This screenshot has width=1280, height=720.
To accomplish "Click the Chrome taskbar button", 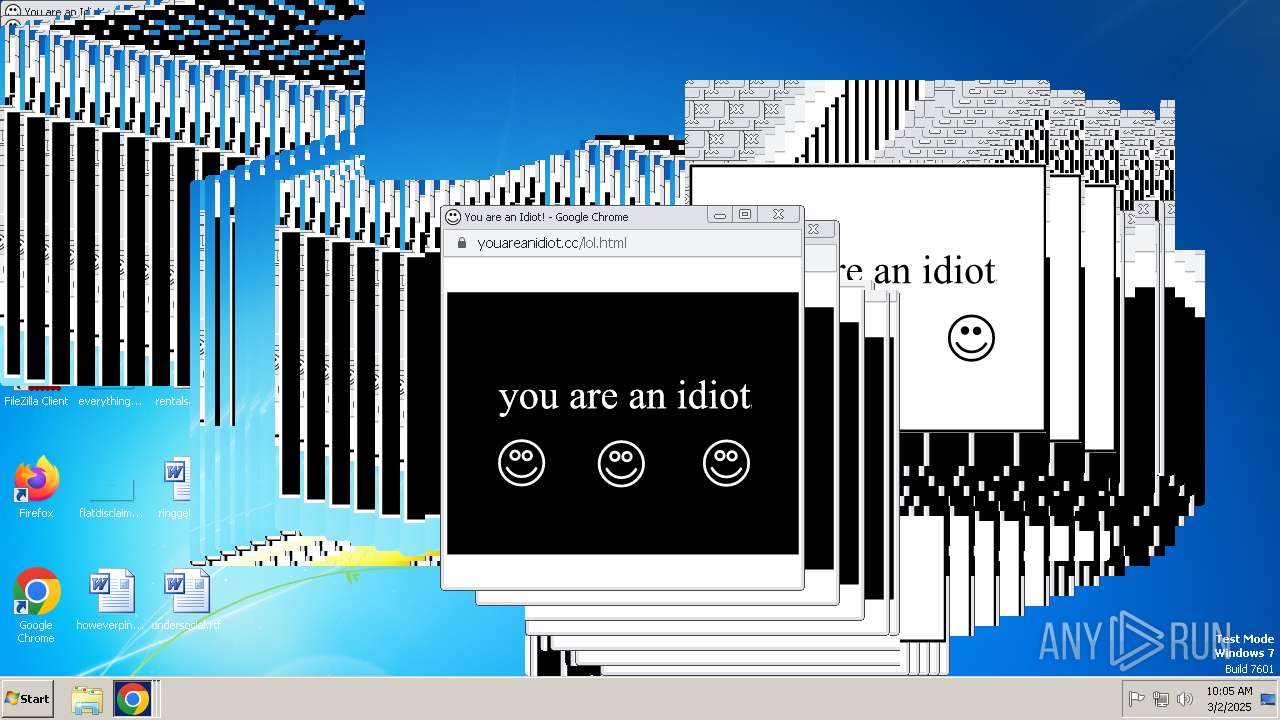I will click(x=132, y=699).
